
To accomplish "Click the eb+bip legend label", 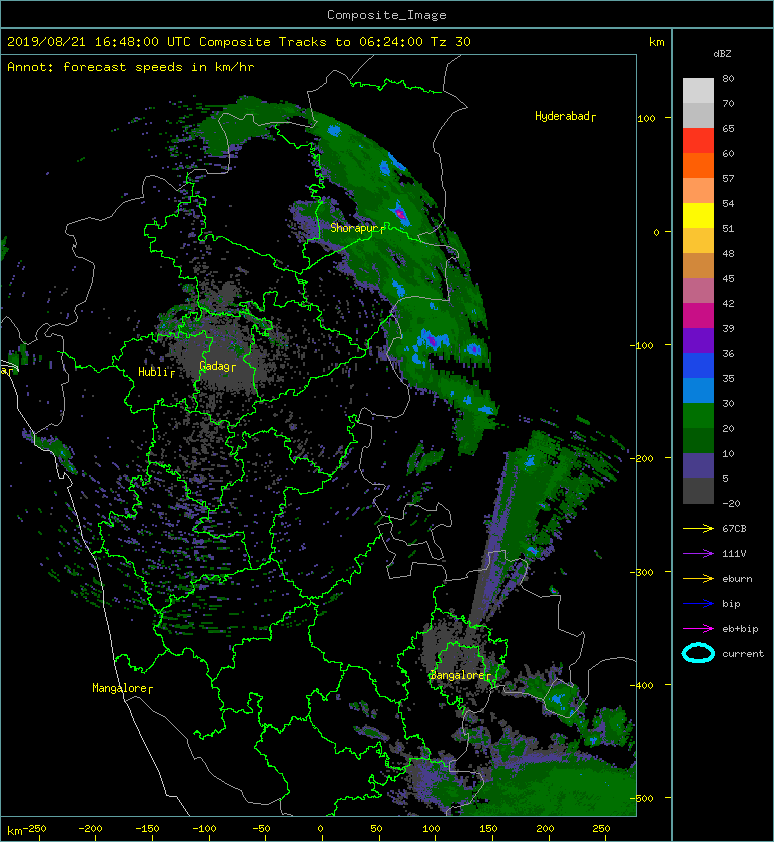I will click(740, 629).
